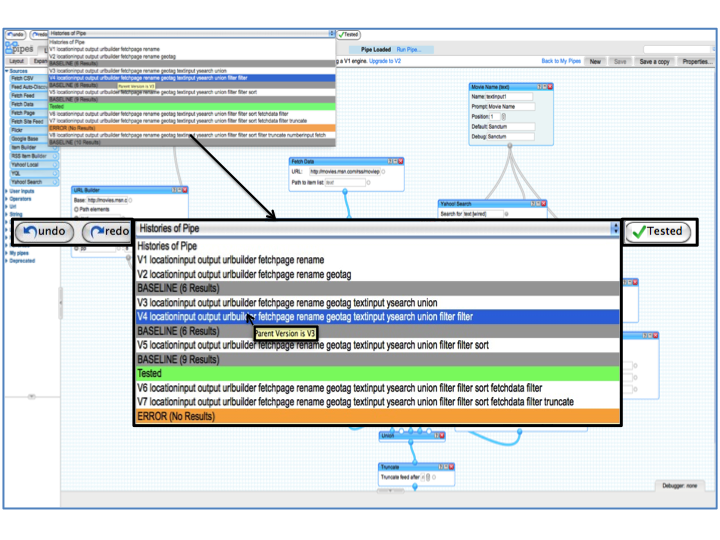The image size is (720, 540).
Task: Click the Name field in Movie Name module
Action: coord(509,97)
